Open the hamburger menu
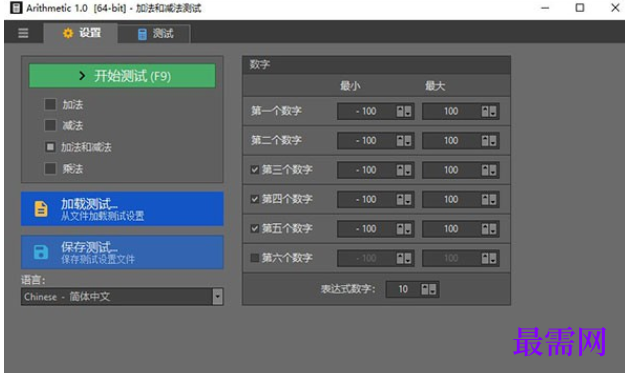The image size is (625, 373). click(23, 33)
